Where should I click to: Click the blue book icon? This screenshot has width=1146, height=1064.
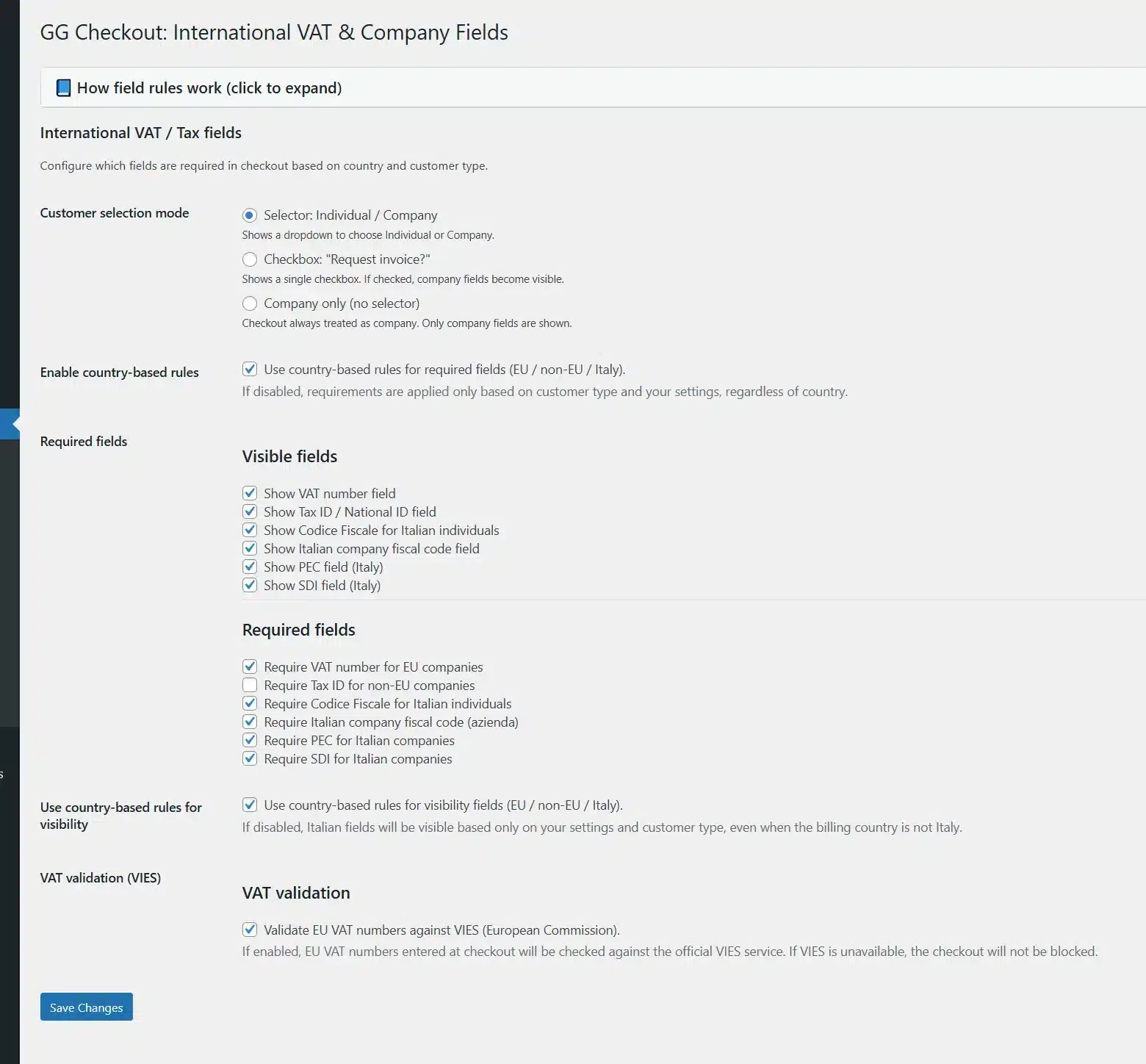tap(64, 88)
